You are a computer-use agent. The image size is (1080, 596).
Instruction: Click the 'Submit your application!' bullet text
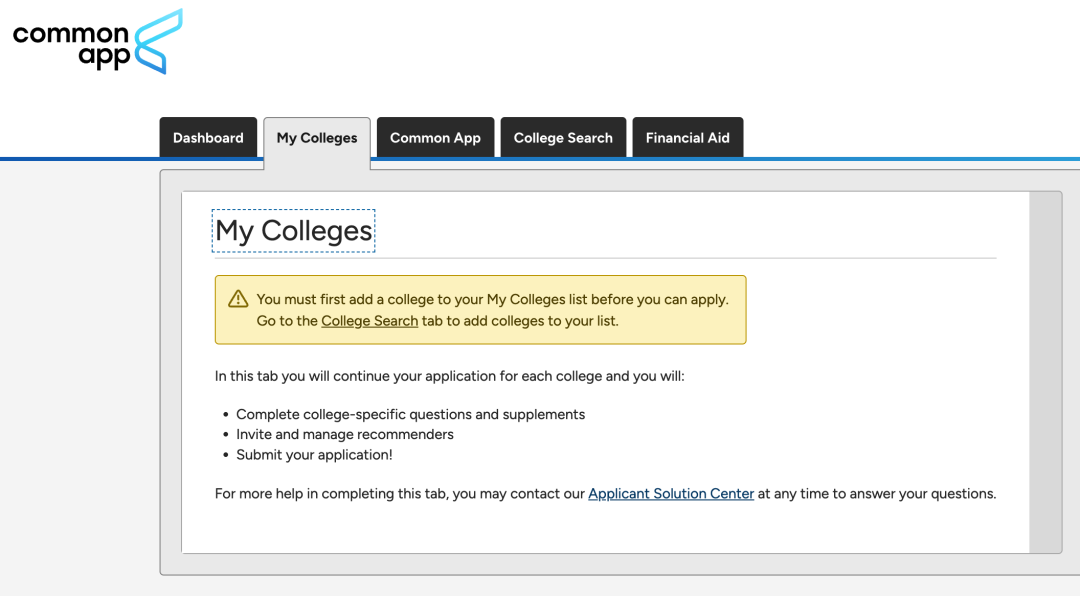coord(314,455)
